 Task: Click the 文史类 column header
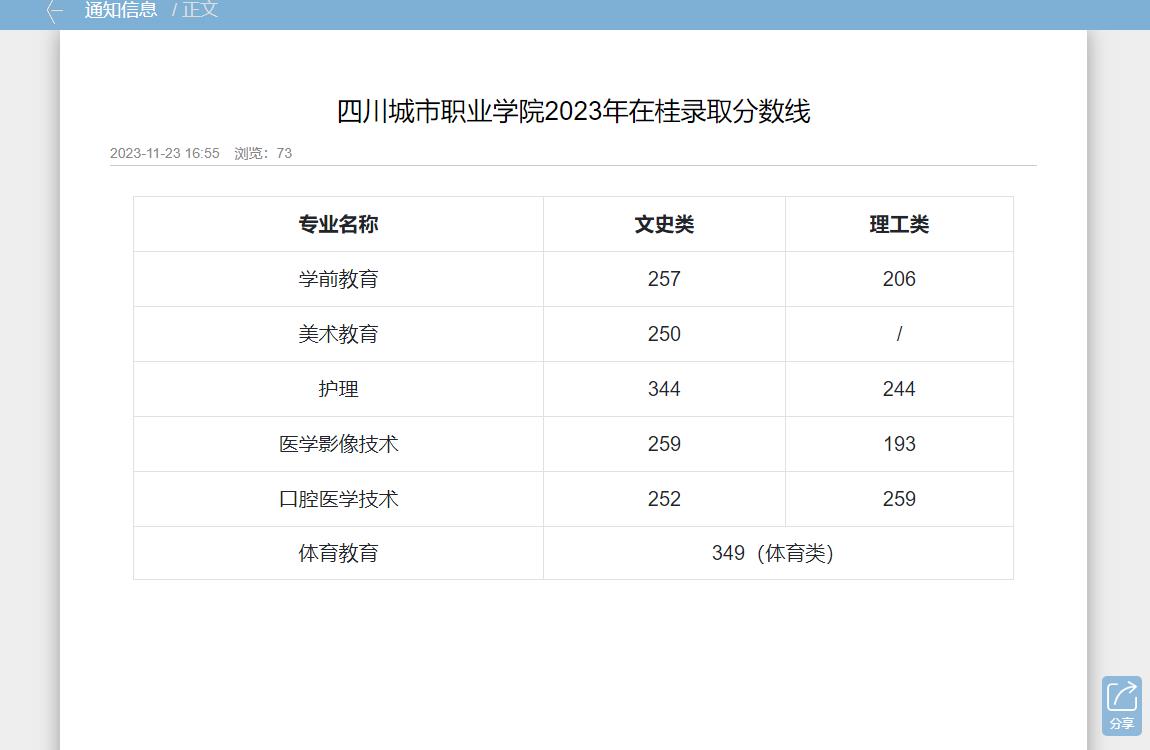point(664,224)
